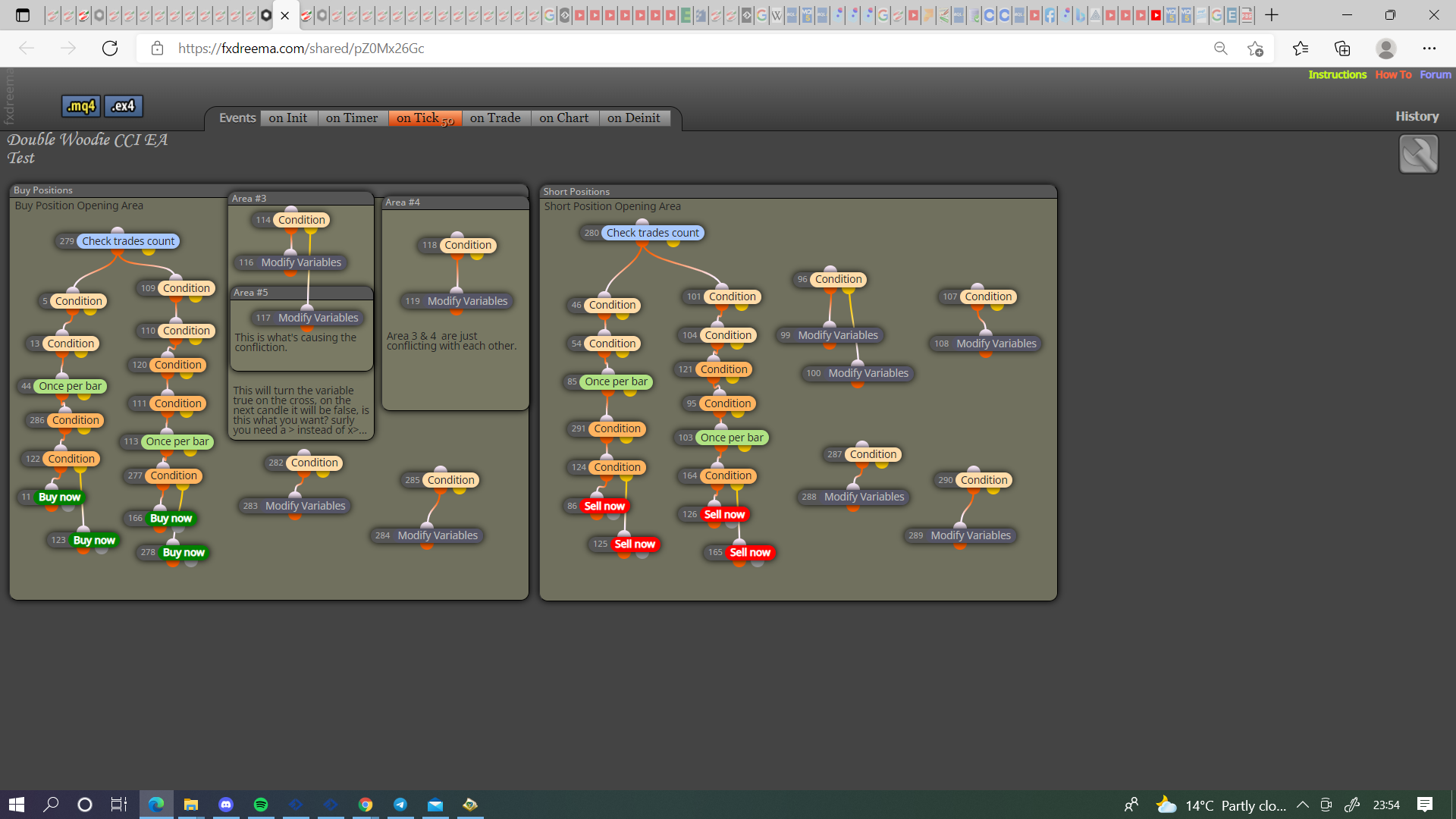Open the How To link

[1393, 74]
